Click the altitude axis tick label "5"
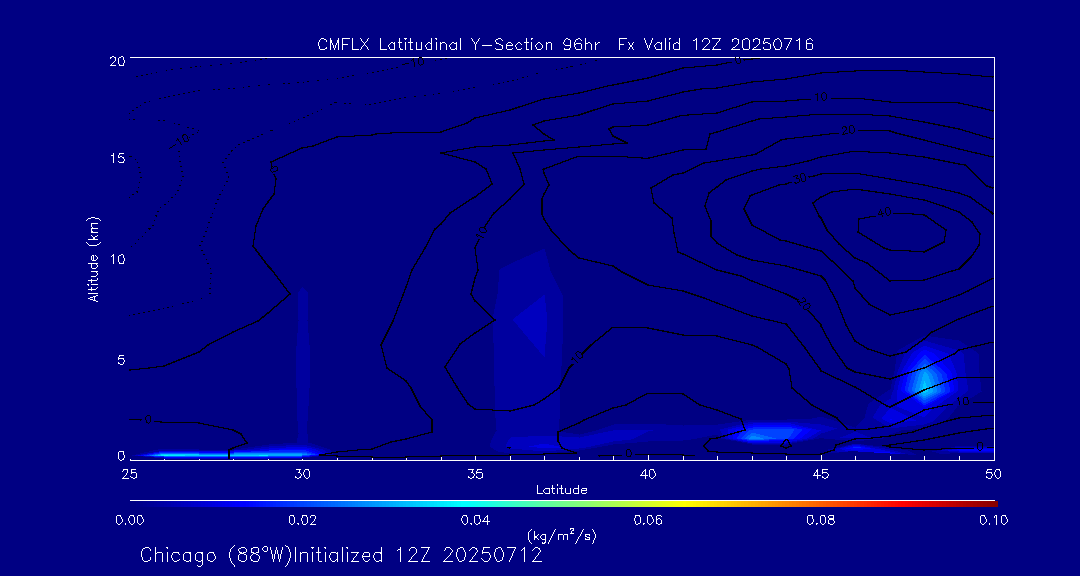The width and height of the screenshot is (1080, 576). click(x=121, y=360)
